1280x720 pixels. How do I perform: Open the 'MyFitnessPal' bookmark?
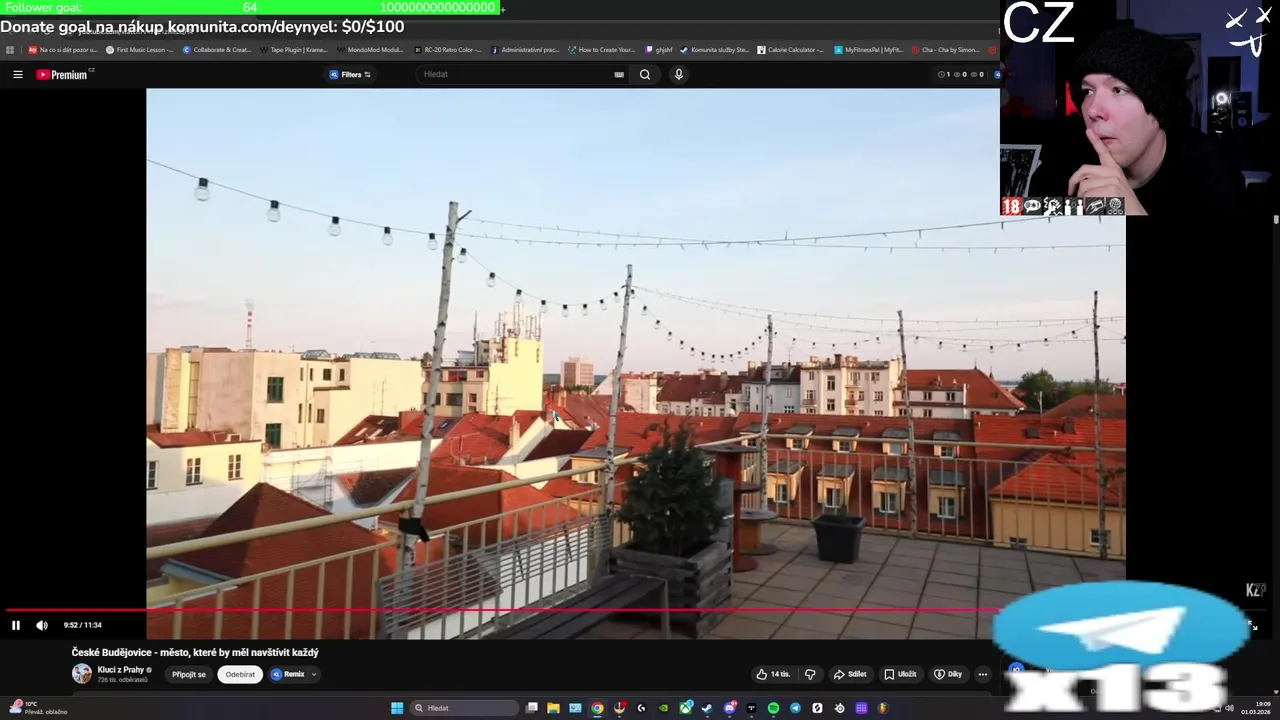point(869,50)
